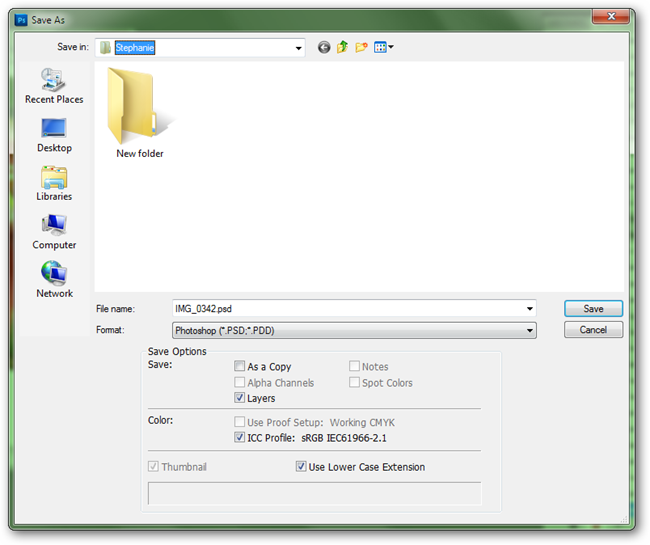Open Recent Places in sidebar
Image resolution: width=650 pixels, height=545 pixels.
[x=54, y=86]
